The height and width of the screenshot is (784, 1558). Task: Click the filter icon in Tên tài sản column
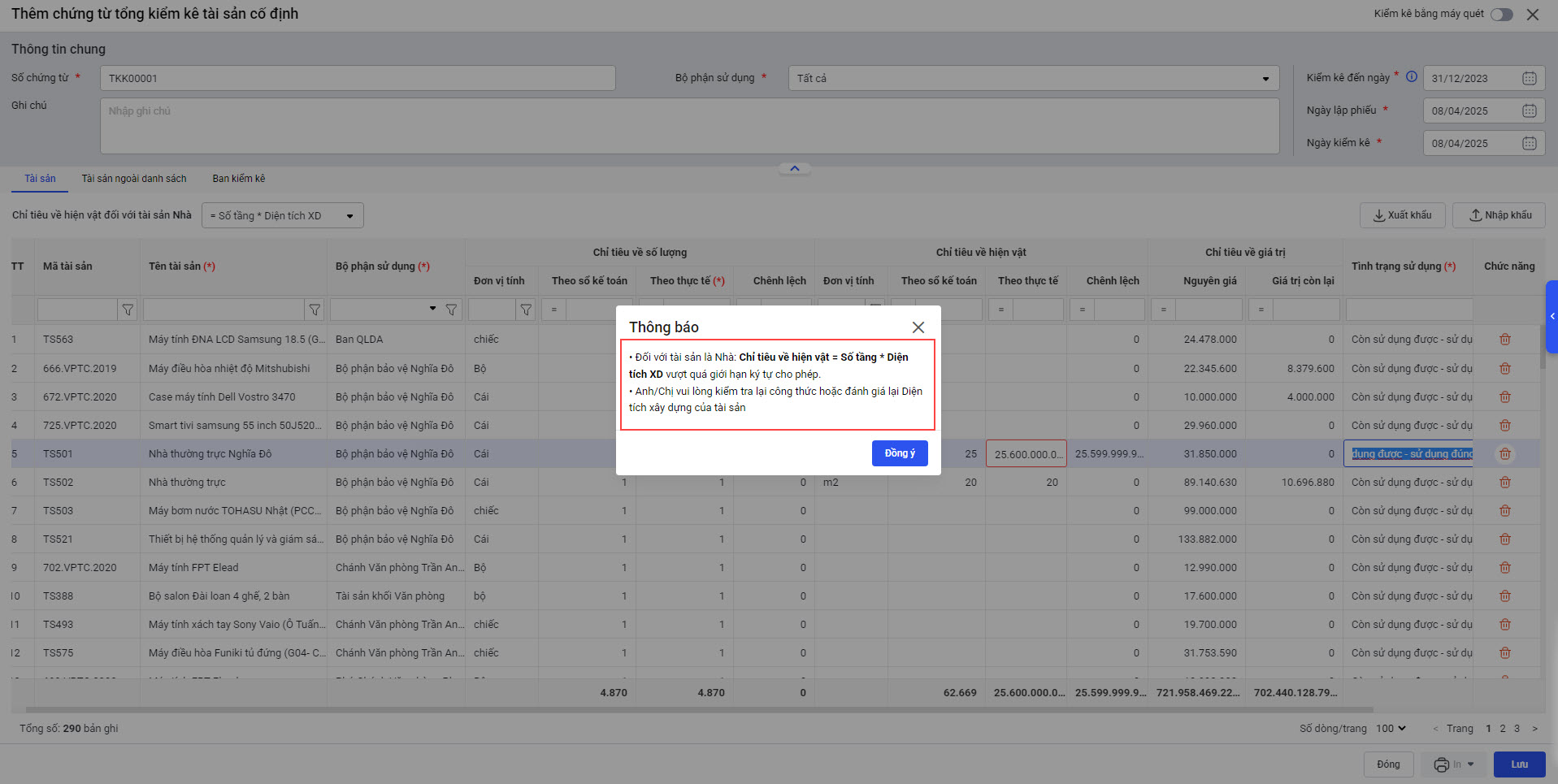click(x=315, y=310)
